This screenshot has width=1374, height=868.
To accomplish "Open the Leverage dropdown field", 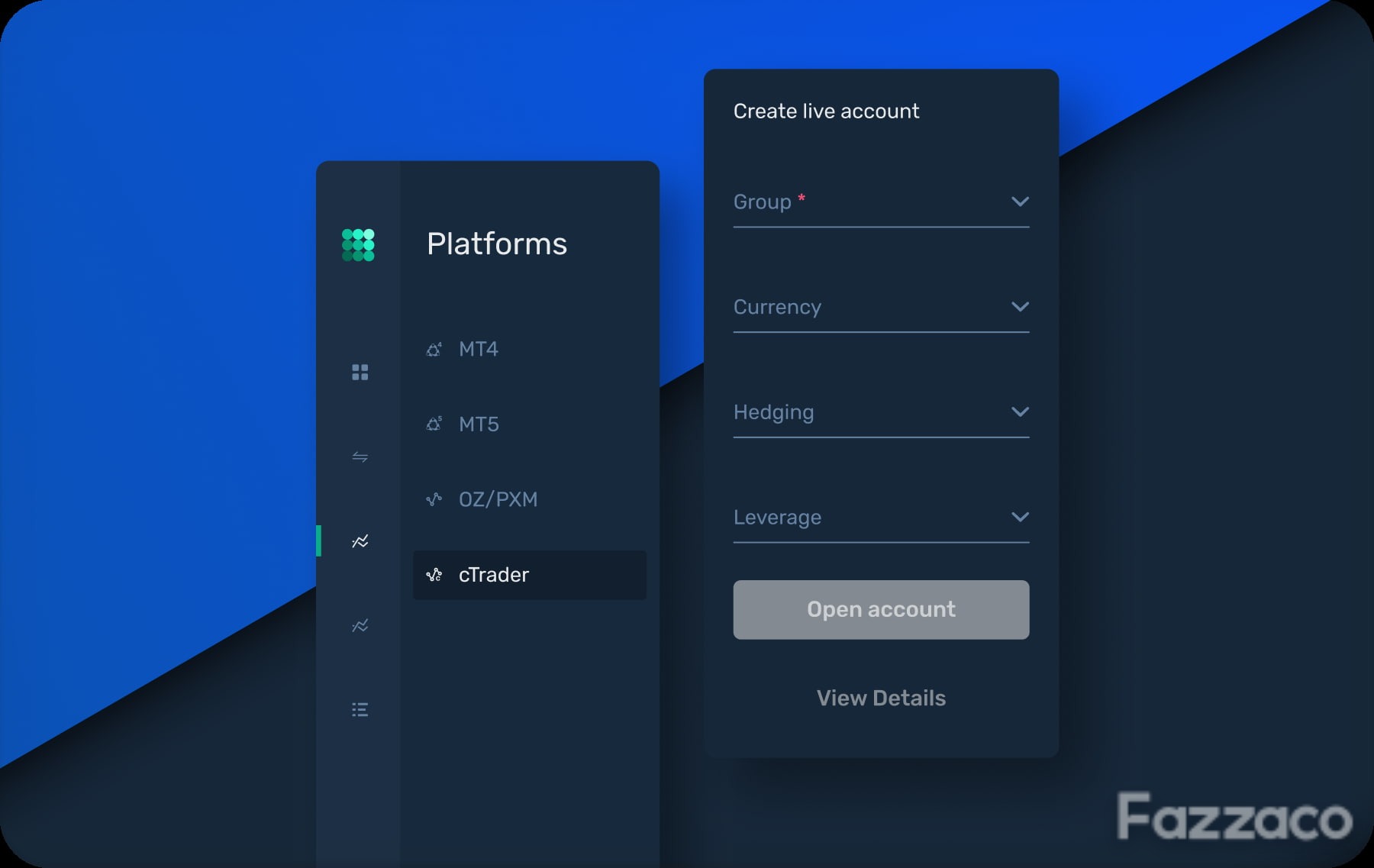I will [x=881, y=518].
